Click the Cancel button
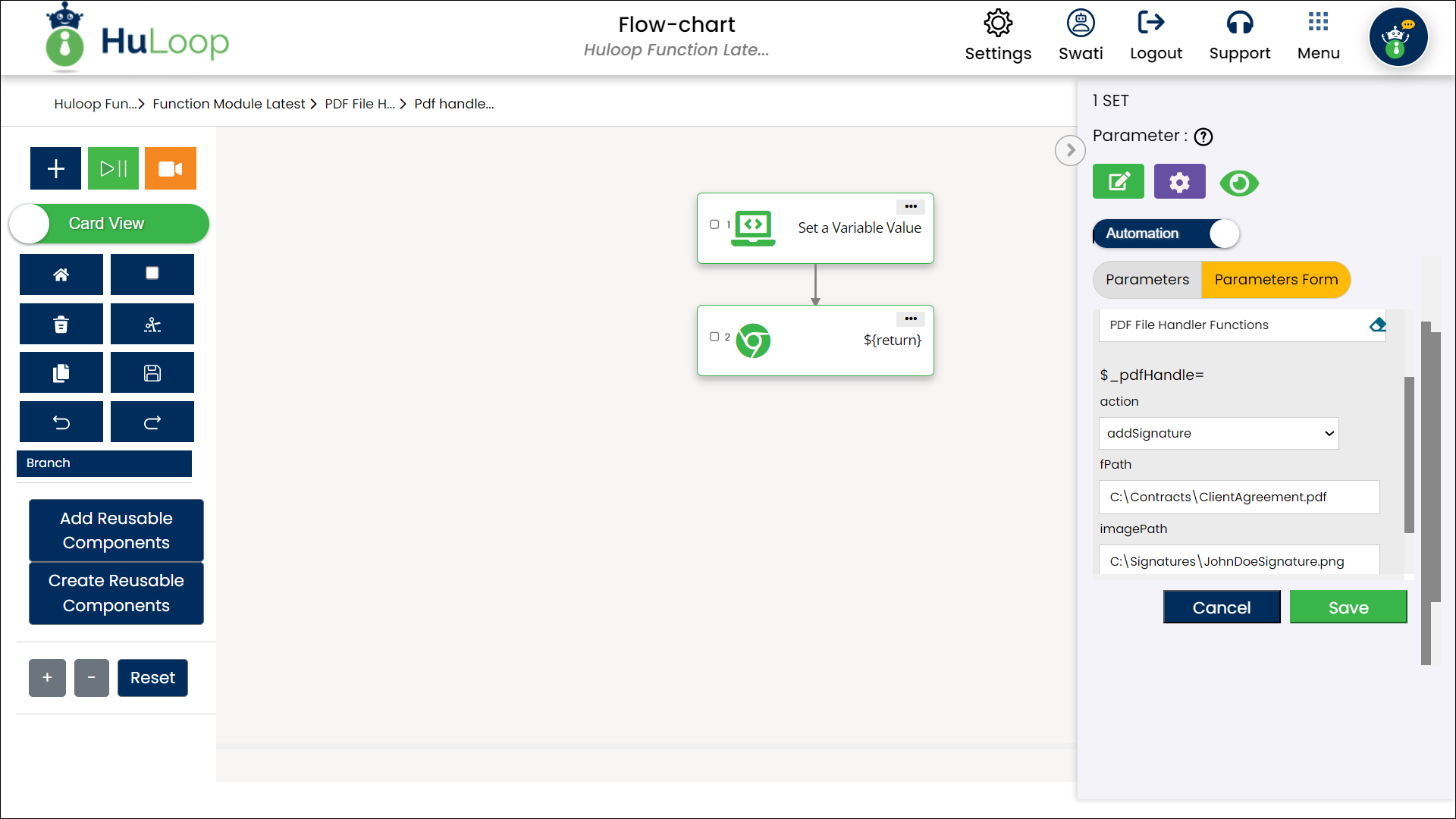The image size is (1456, 819). (x=1222, y=607)
